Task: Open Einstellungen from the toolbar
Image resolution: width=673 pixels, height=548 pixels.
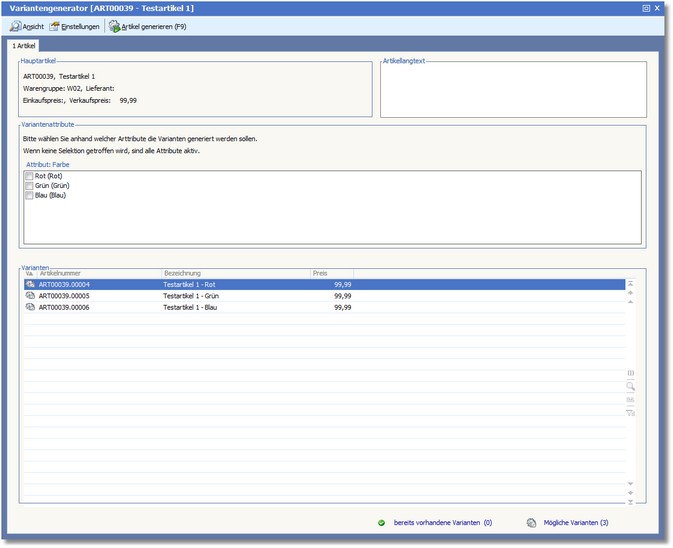Action: [x=75, y=26]
